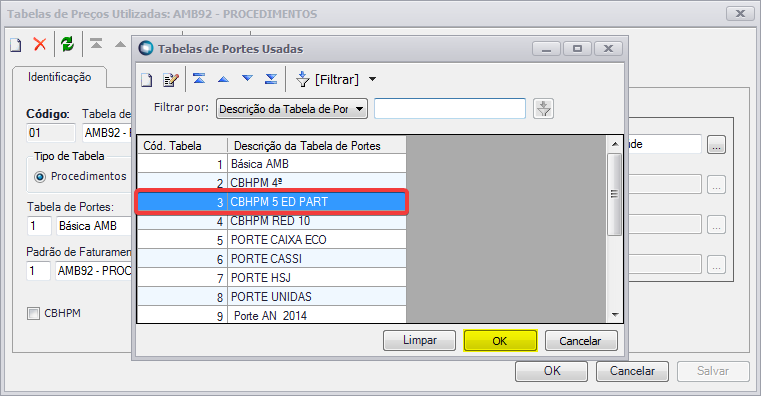Image resolution: width=761 pixels, height=396 pixels.
Task: Click the red X delete icon in background window
Action: point(40,44)
